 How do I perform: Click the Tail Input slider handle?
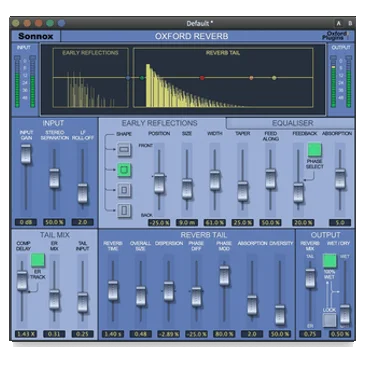82,302
